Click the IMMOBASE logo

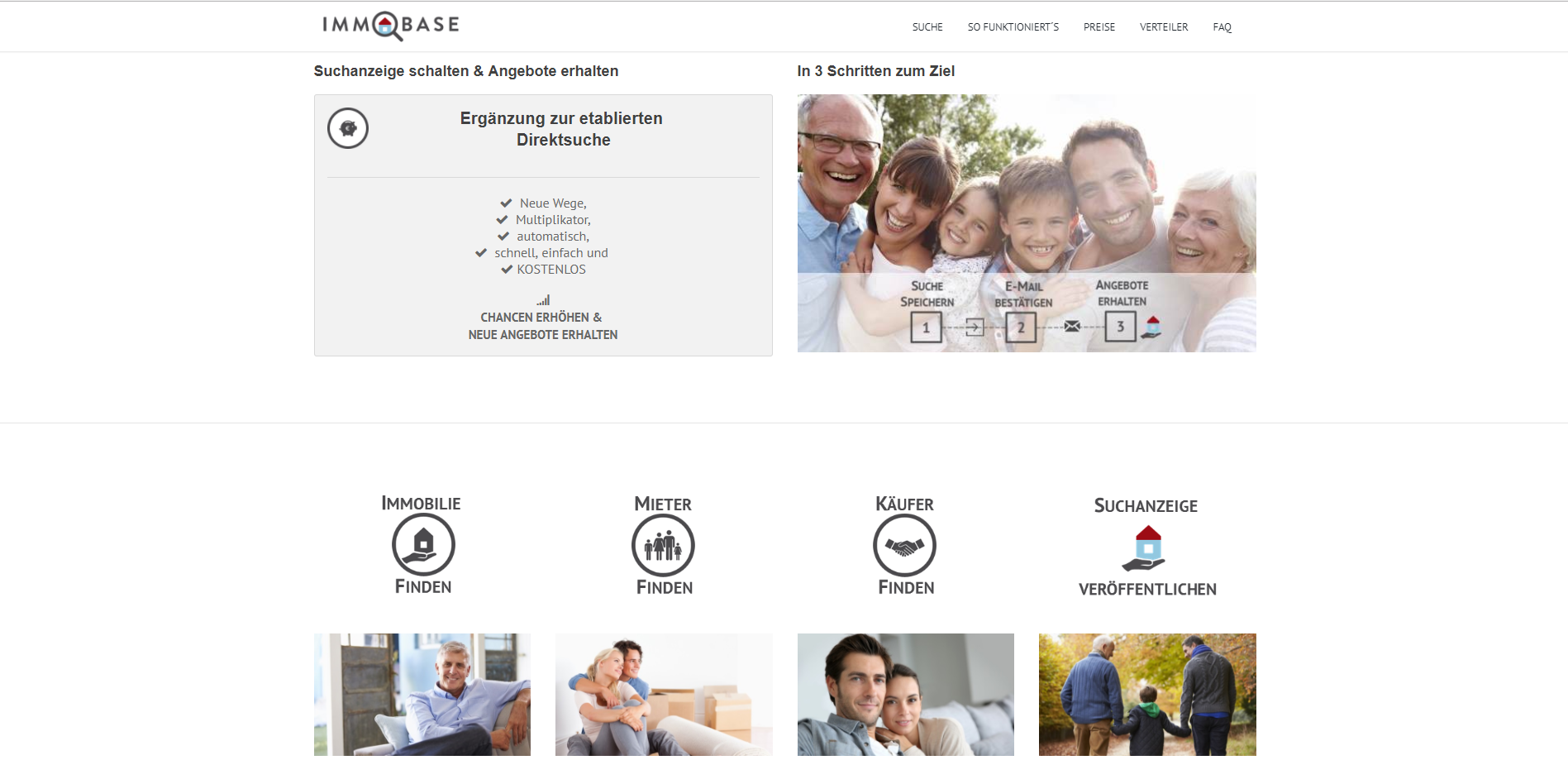pyautogui.click(x=391, y=26)
